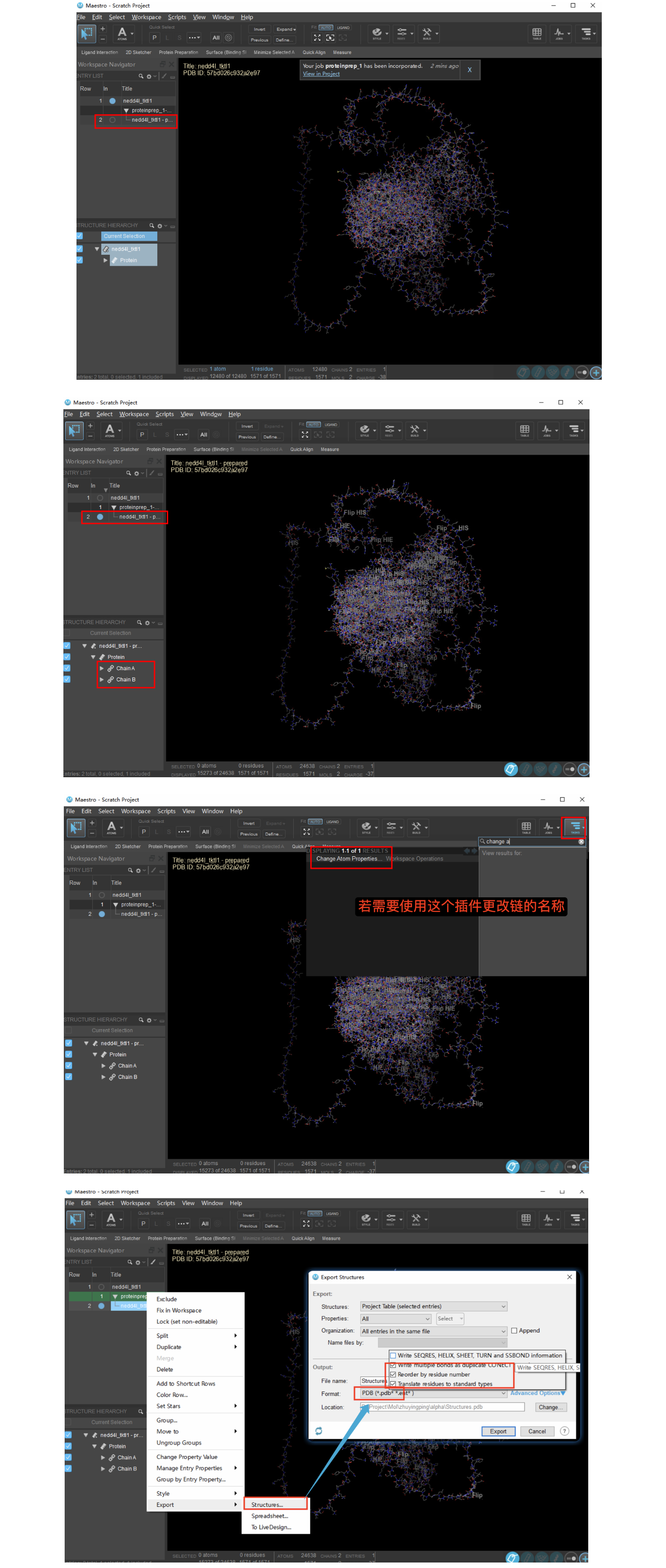This screenshot has height=1568, width=666.
Task: Clear the 'change a' task search text
Action: (x=581, y=841)
